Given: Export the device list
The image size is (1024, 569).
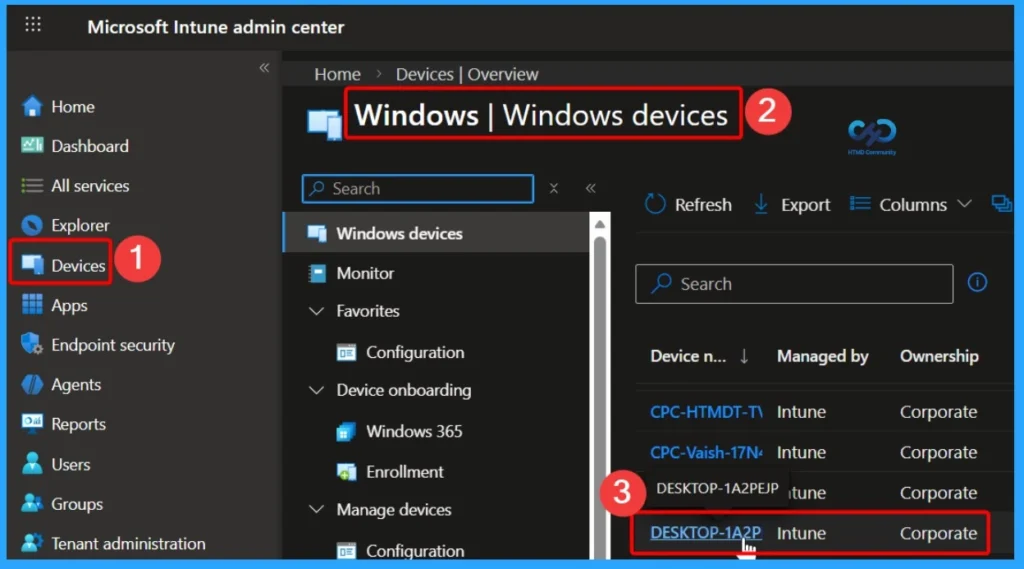Looking at the screenshot, I should (x=792, y=204).
